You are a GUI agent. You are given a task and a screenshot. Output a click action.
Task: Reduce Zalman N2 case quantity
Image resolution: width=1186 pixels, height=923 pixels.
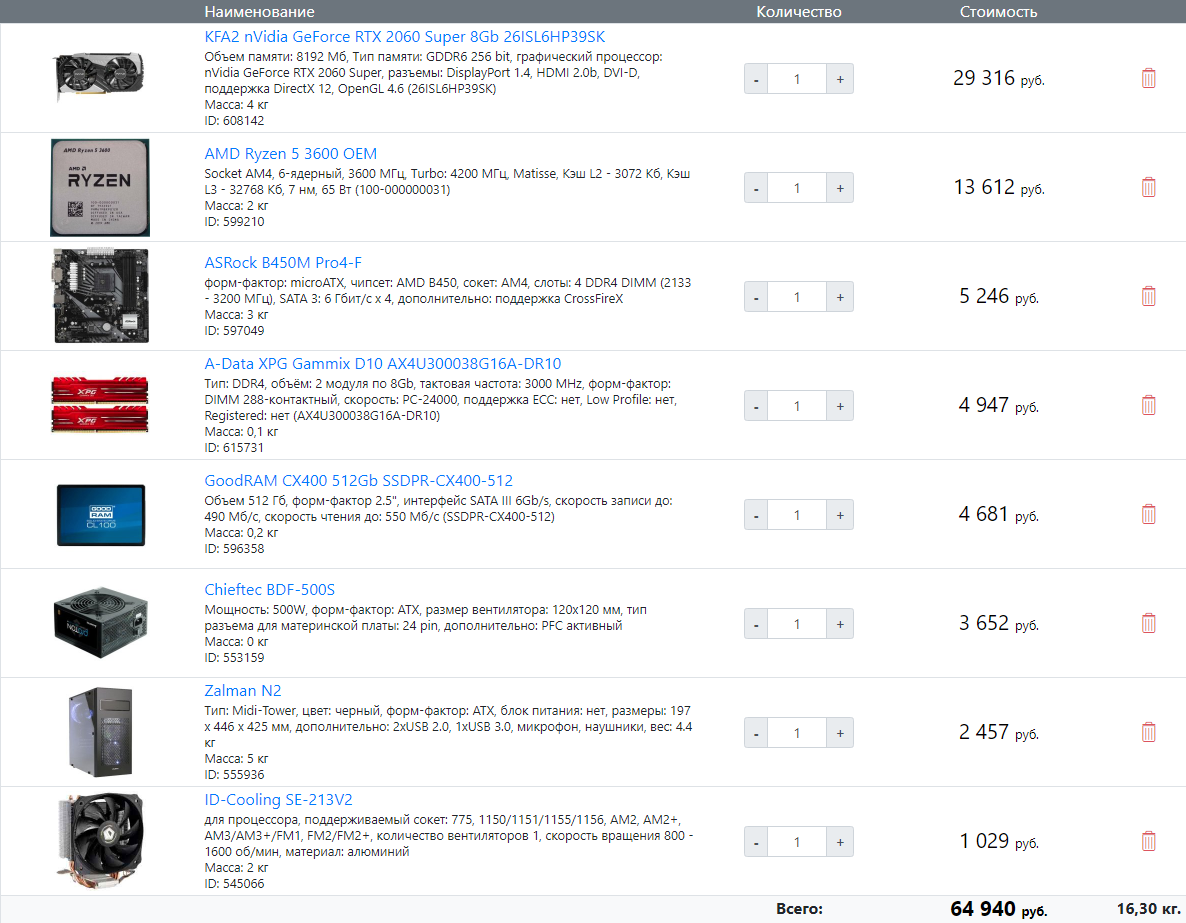tap(756, 732)
